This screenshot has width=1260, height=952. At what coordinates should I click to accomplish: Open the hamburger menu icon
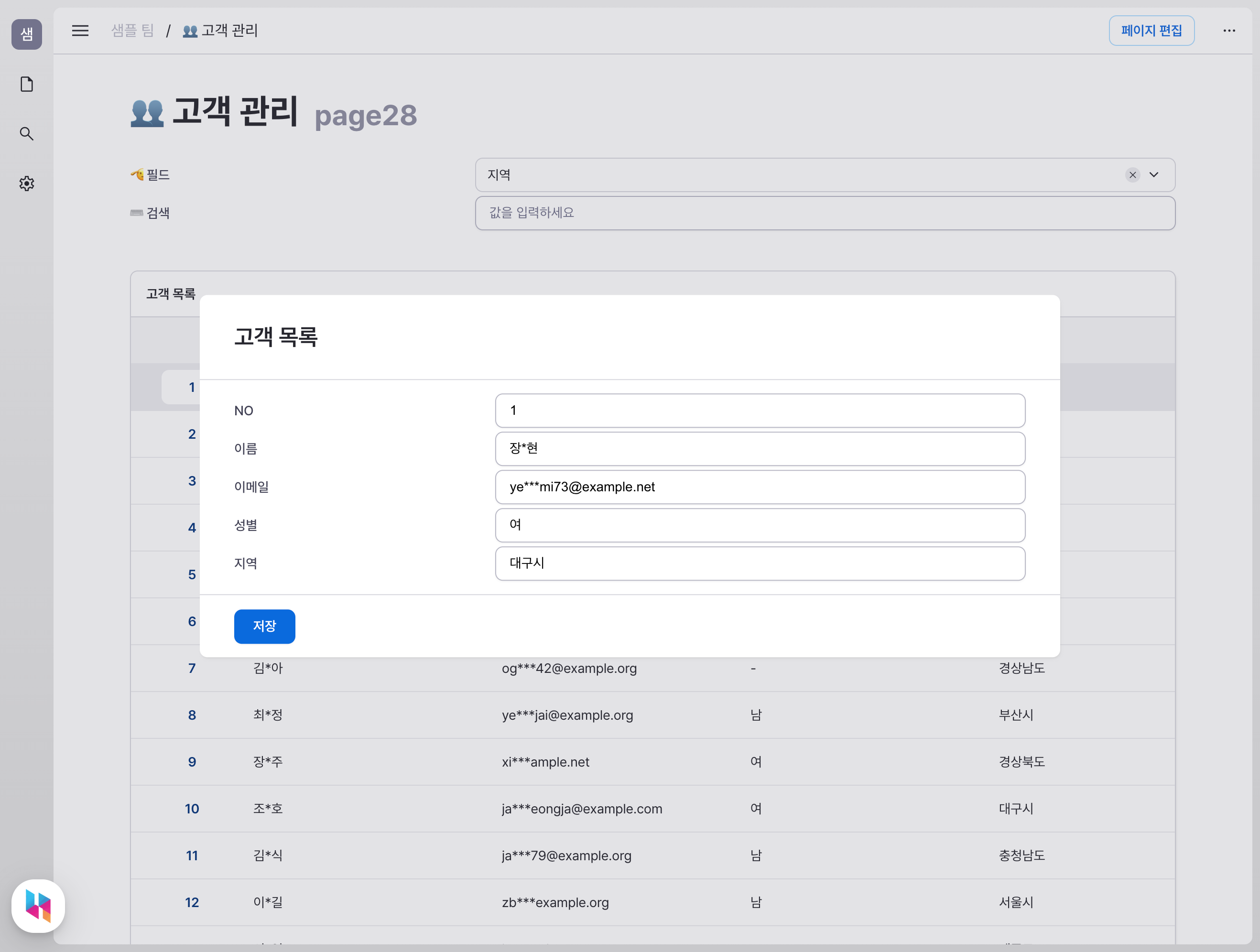(x=80, y=31)
